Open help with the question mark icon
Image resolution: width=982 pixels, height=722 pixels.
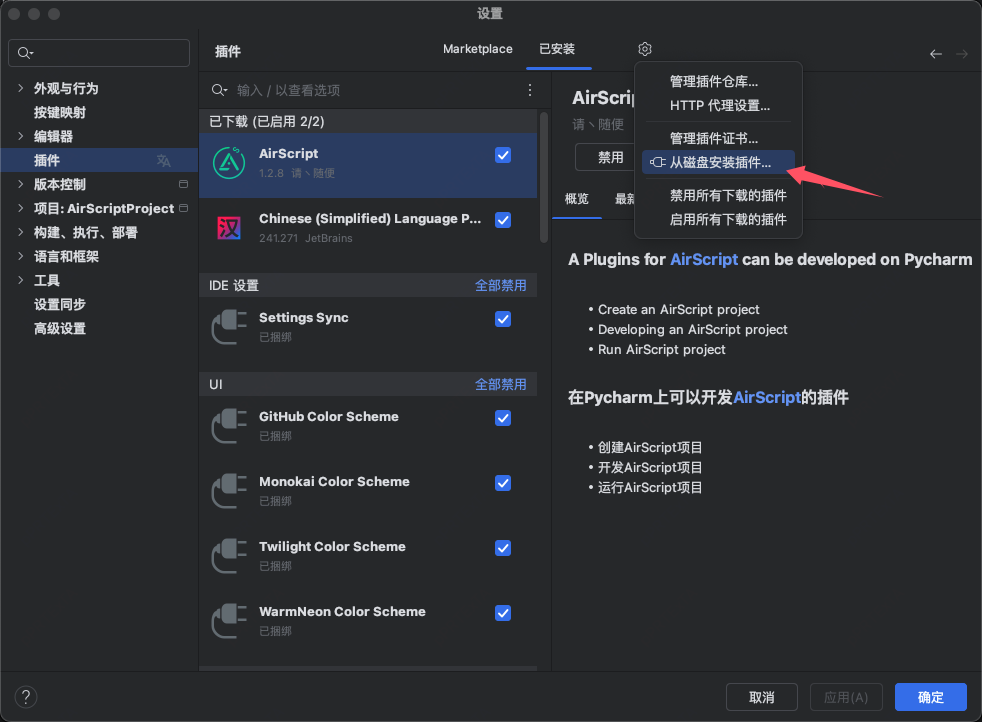coord(26,697)
